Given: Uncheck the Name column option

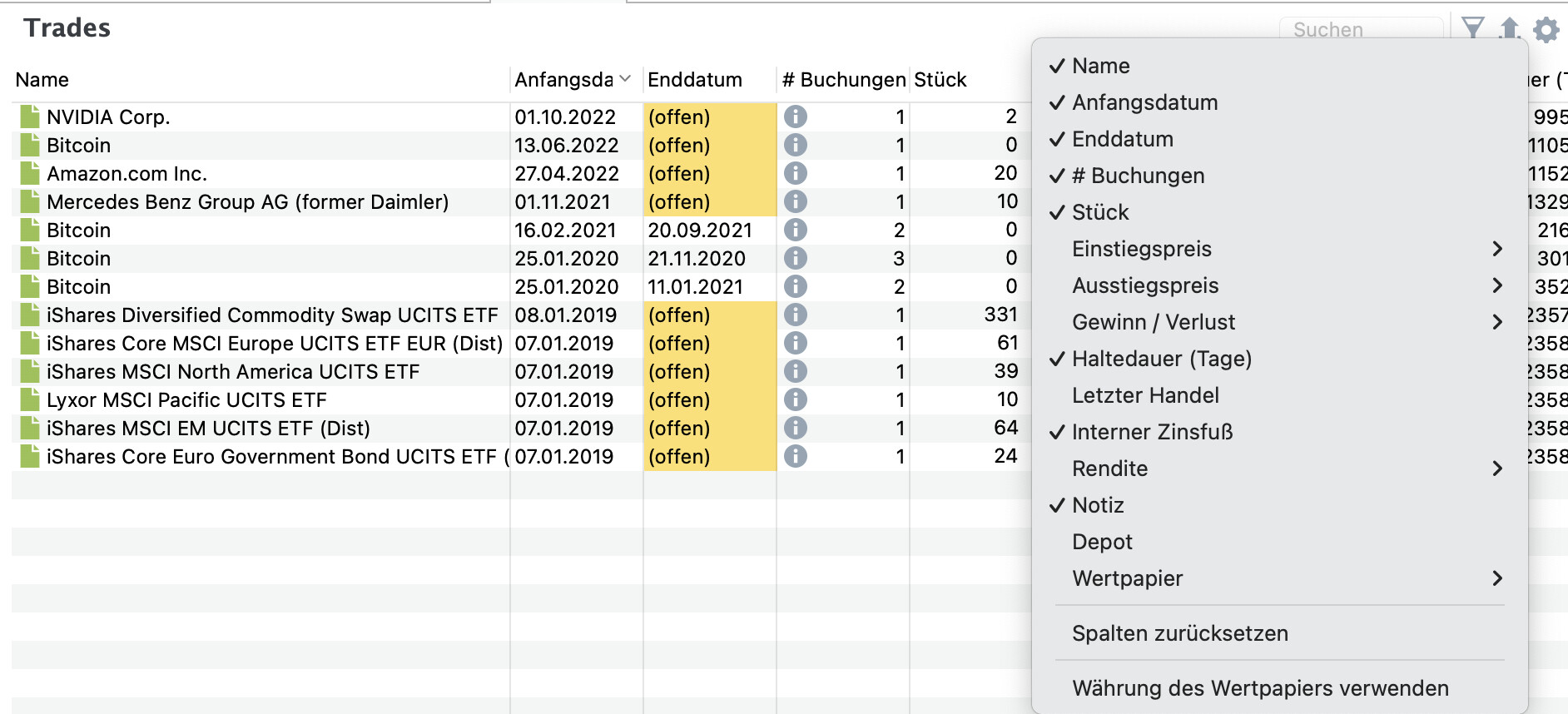Looking at the screenshot, I should point(1279,66).
